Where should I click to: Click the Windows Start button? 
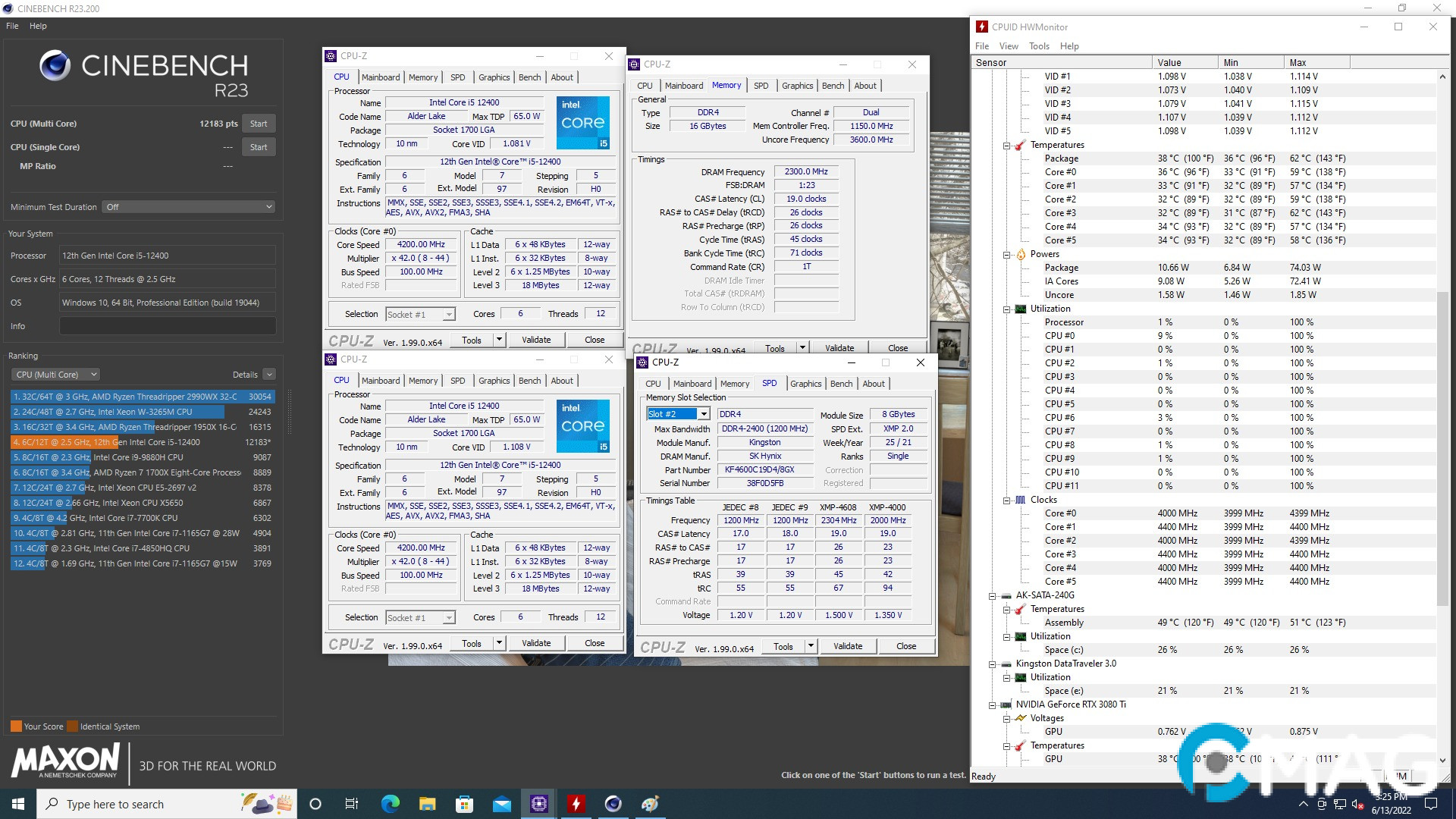point(18,804)
